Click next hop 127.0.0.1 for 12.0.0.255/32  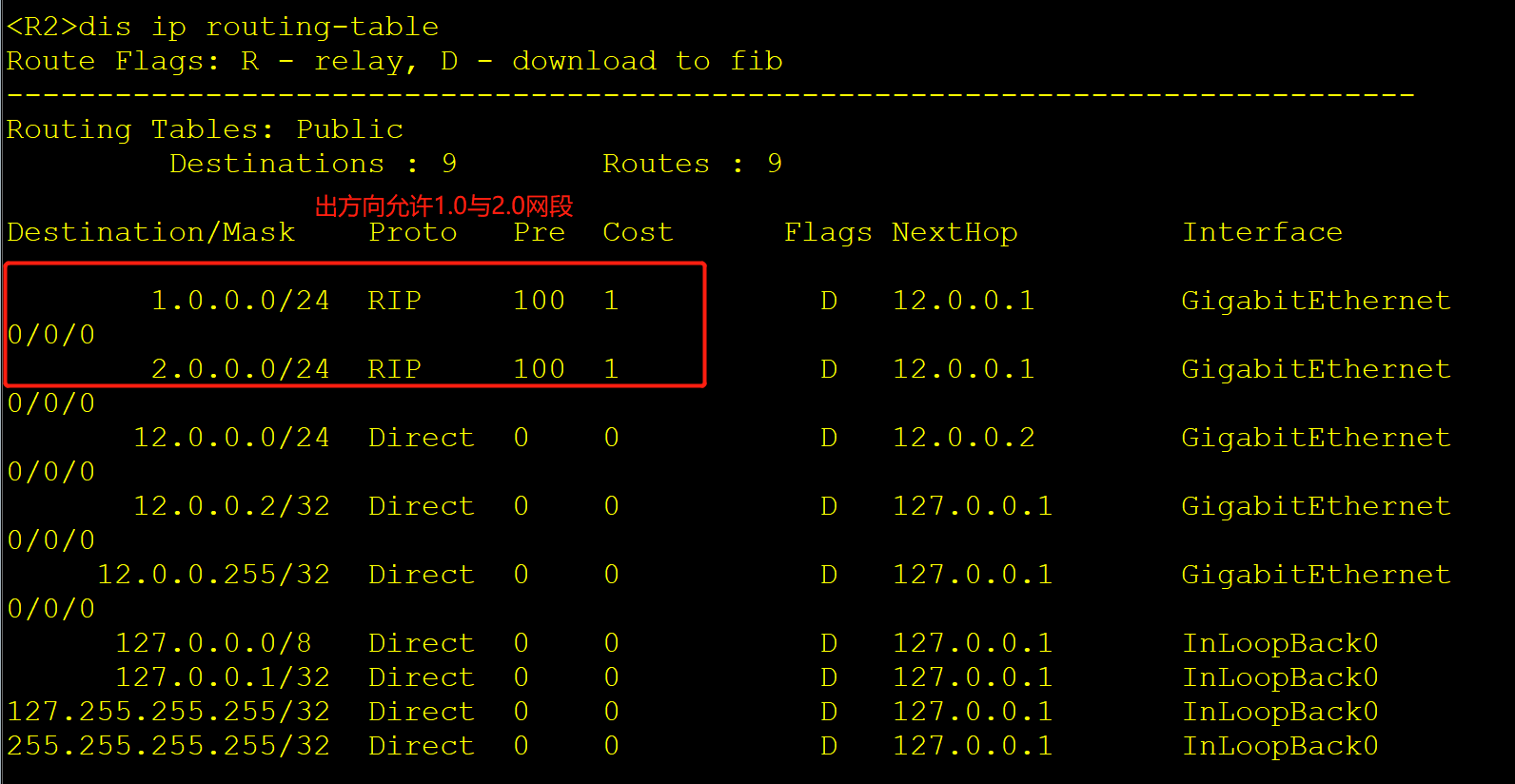click(973, 575)
